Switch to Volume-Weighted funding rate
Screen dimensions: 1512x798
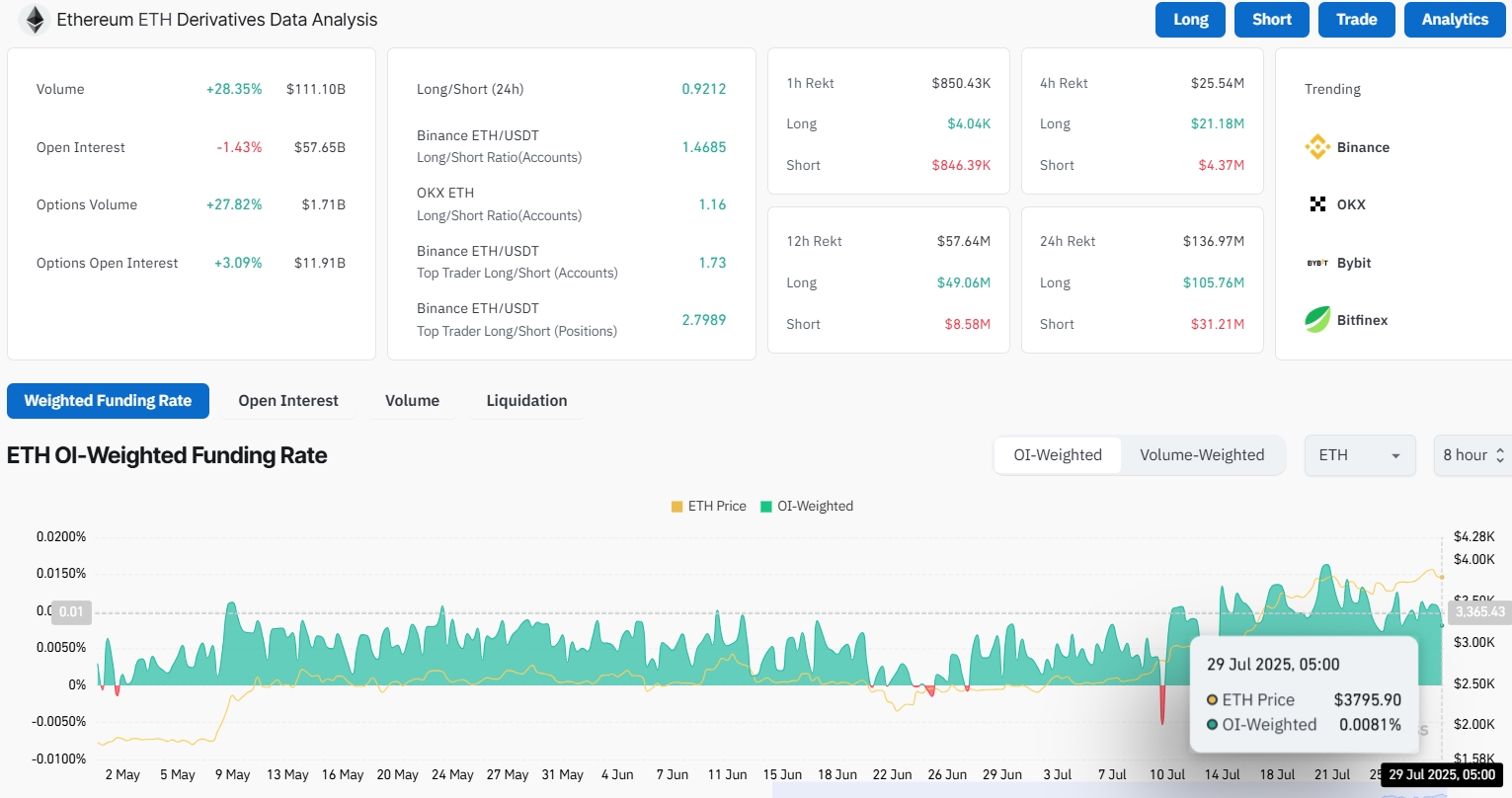click(1202, 455)
